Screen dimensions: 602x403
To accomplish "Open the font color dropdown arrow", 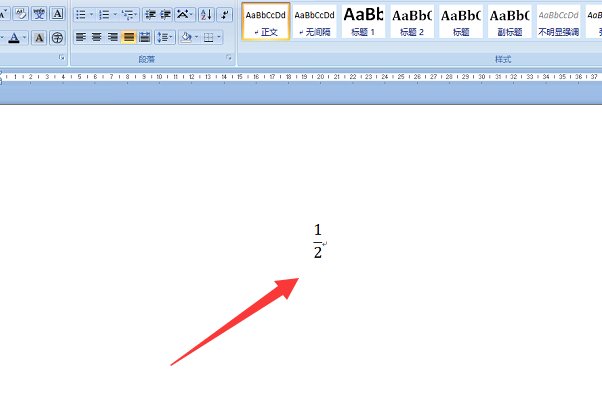I will [26, 38].
